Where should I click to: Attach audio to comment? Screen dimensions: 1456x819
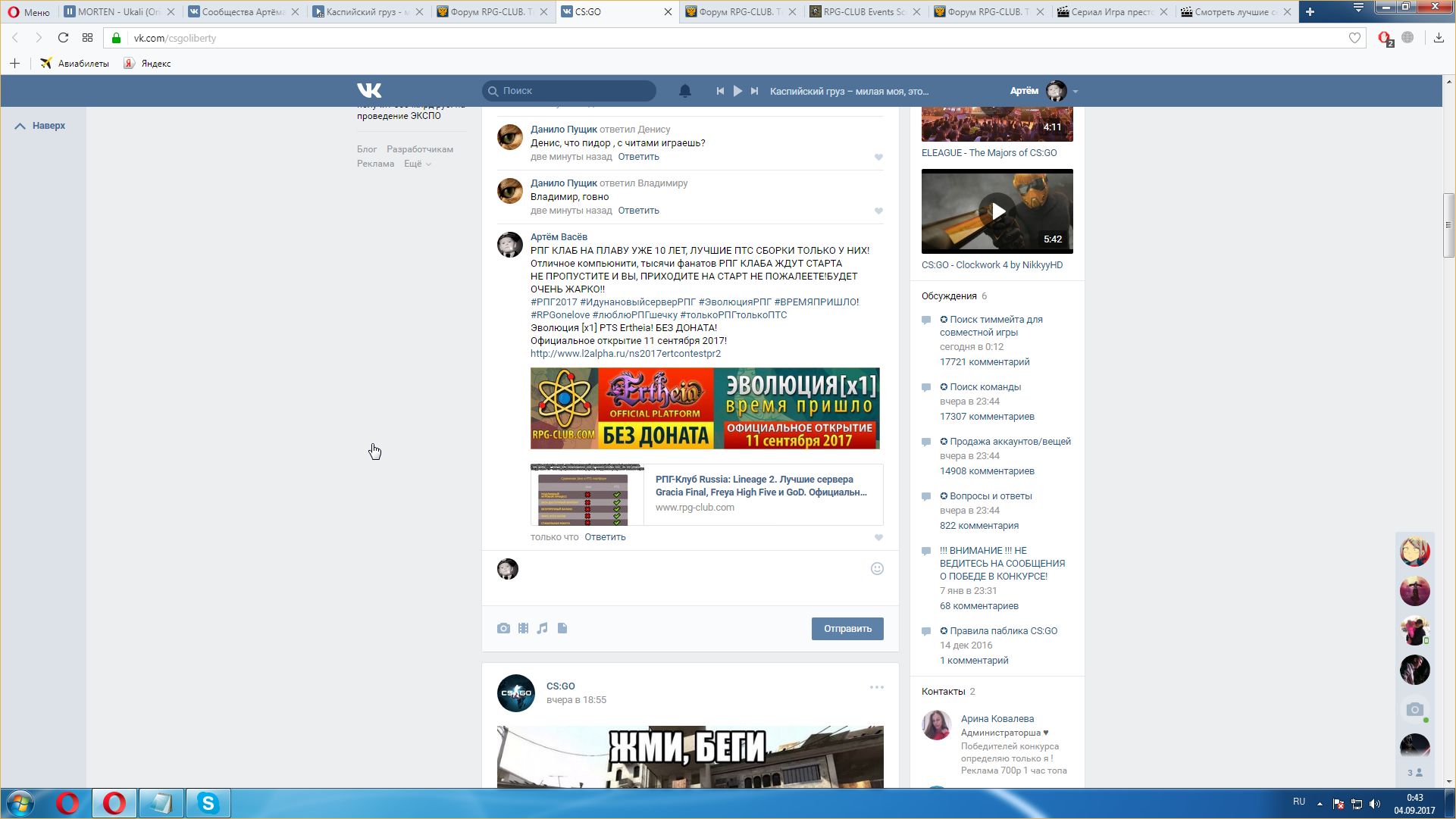542,629
